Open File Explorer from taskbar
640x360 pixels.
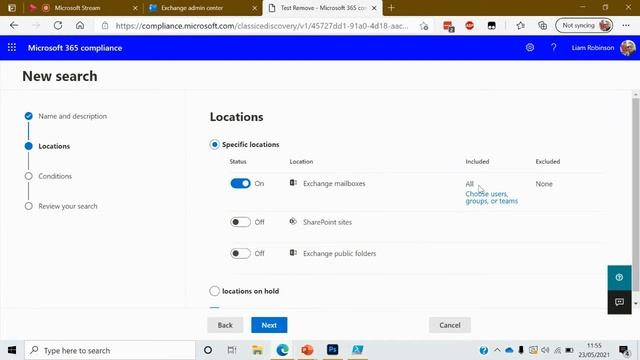[x=257, y=350]
